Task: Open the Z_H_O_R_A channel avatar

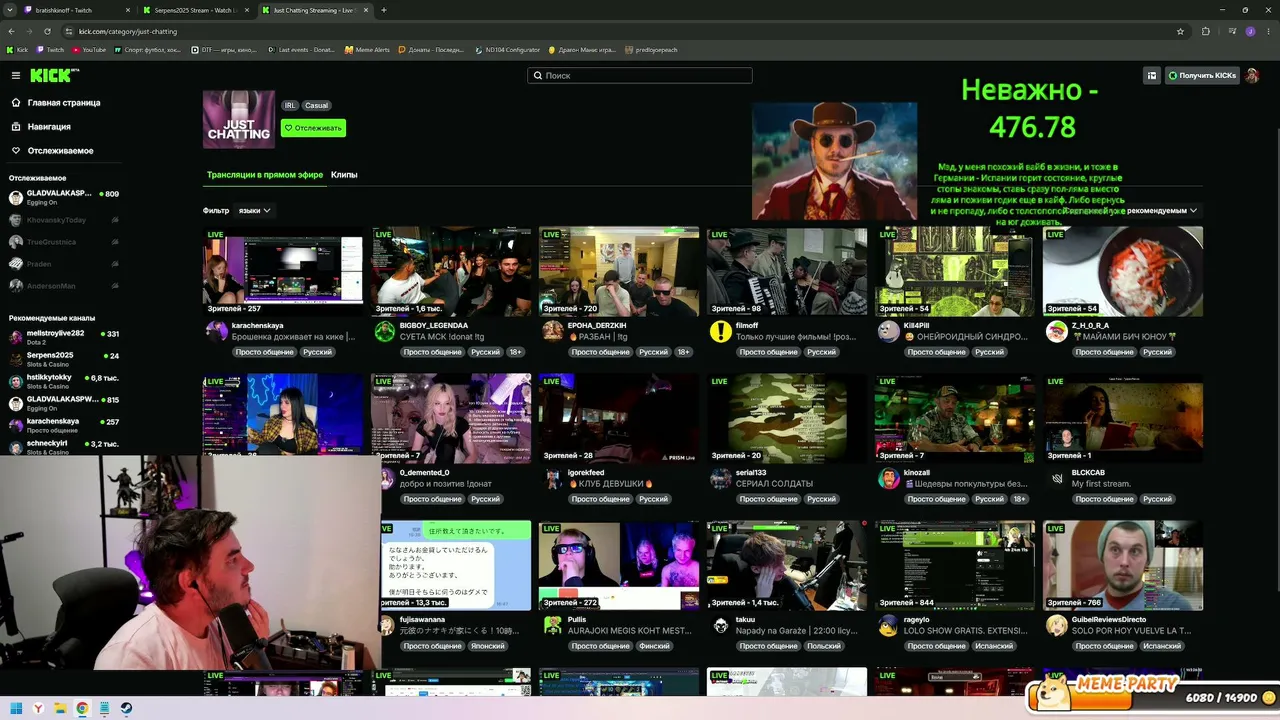Action: pyautogui.click(x=1056, y=332)
